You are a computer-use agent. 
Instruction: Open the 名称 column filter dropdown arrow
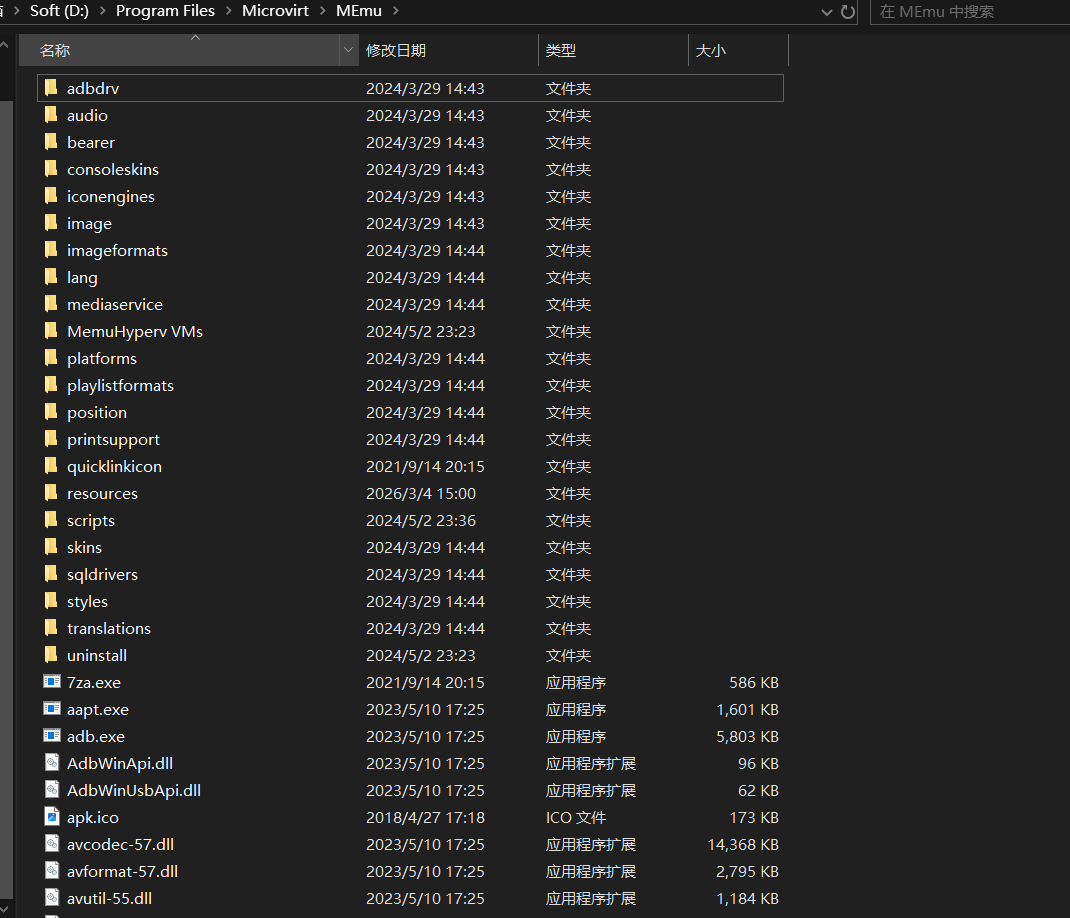click(348, 50)
